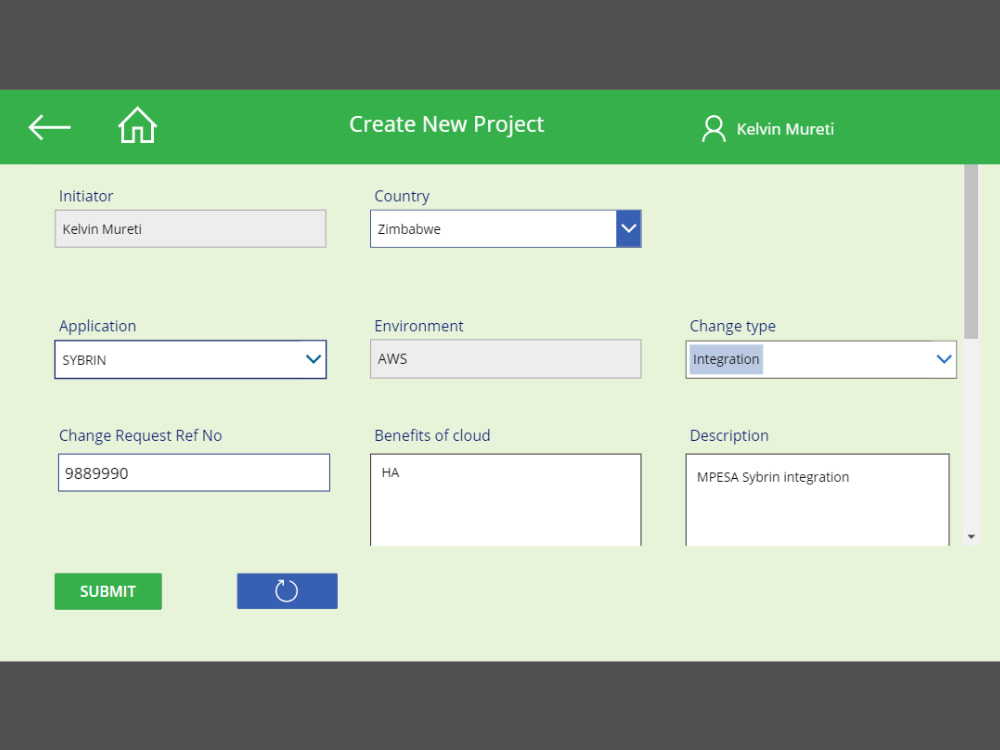Click the user profile icon
Screen dimensions: 1000x750
click(x=714, y=129)
